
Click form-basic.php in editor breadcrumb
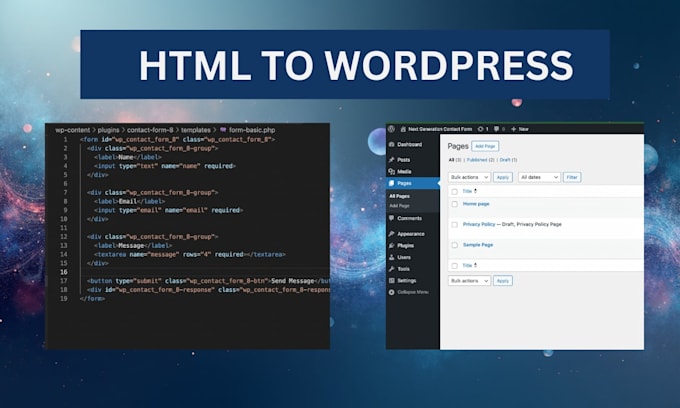coord(252,130)
